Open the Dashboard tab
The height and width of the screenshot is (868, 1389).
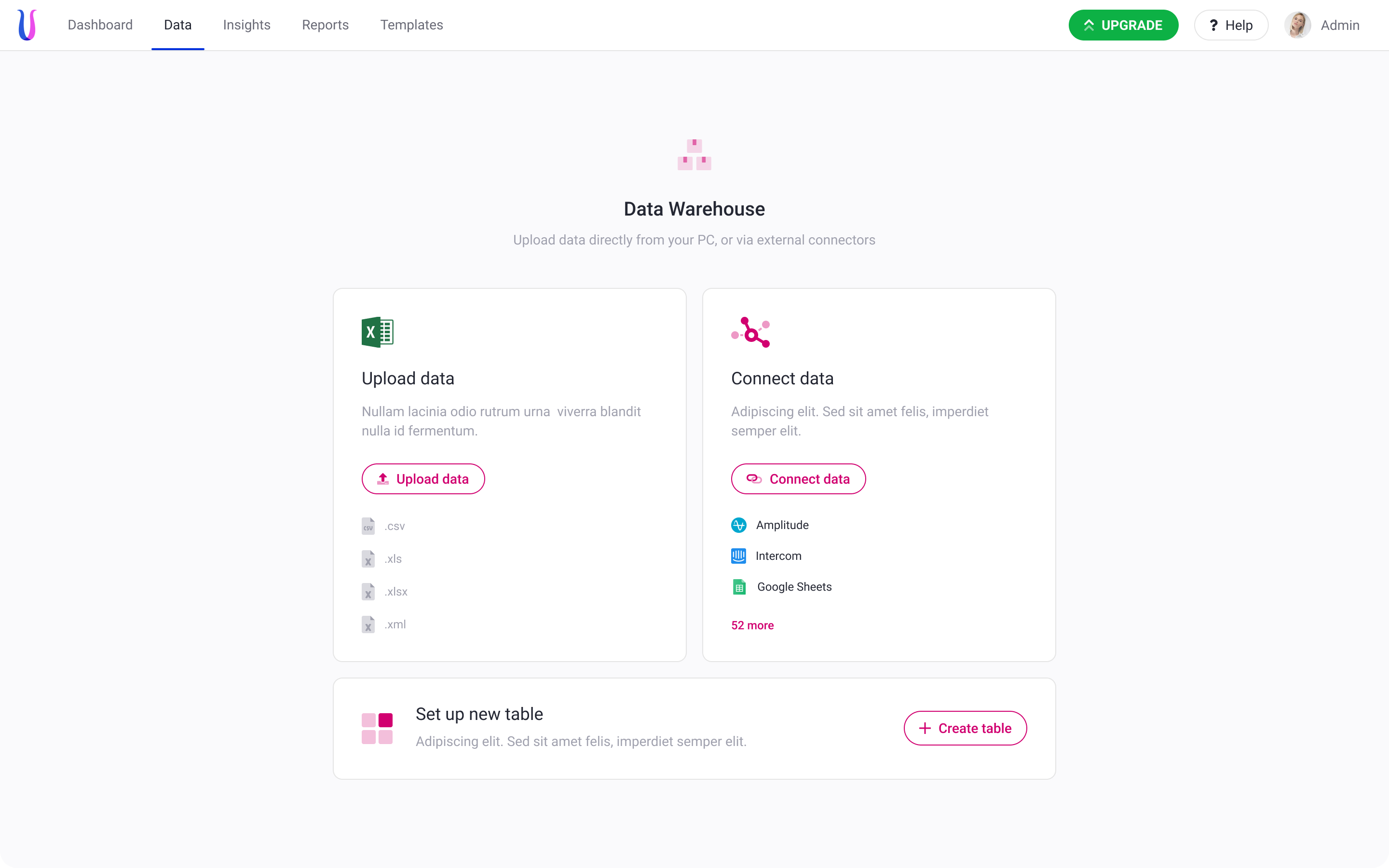click(100, 25)
